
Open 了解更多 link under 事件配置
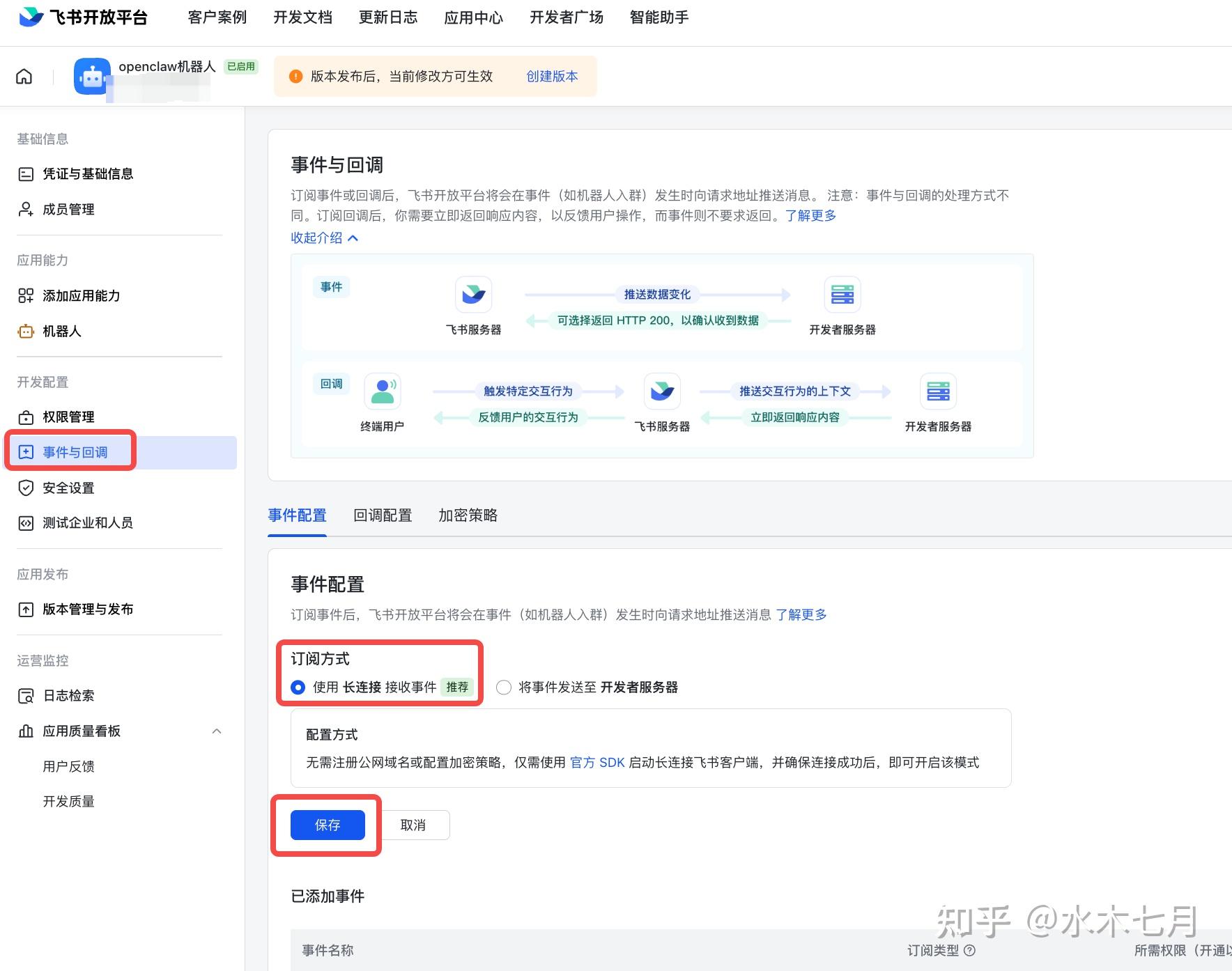point(801,615)
